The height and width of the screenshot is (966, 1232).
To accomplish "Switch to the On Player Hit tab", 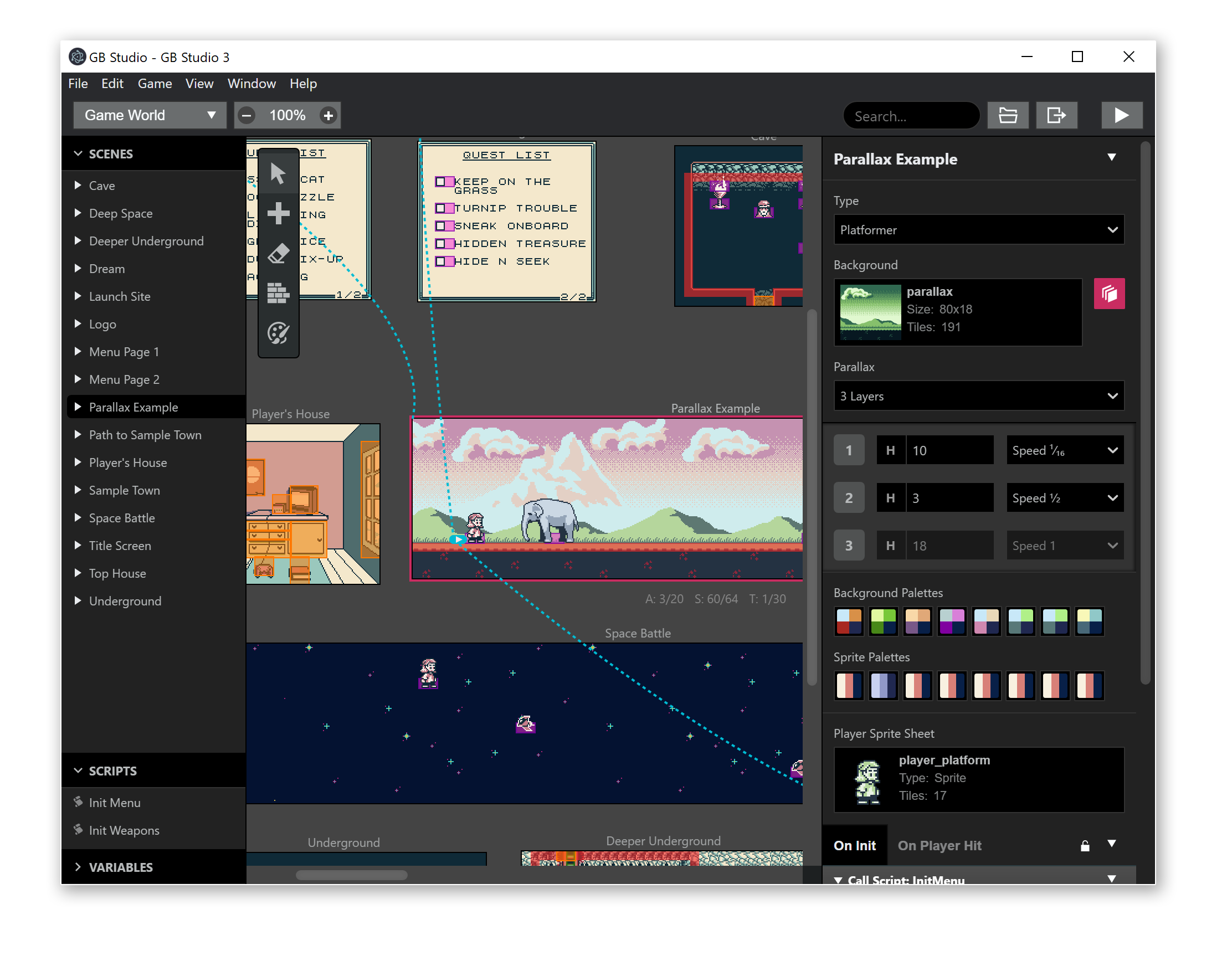I will click(x=939, y=846).
